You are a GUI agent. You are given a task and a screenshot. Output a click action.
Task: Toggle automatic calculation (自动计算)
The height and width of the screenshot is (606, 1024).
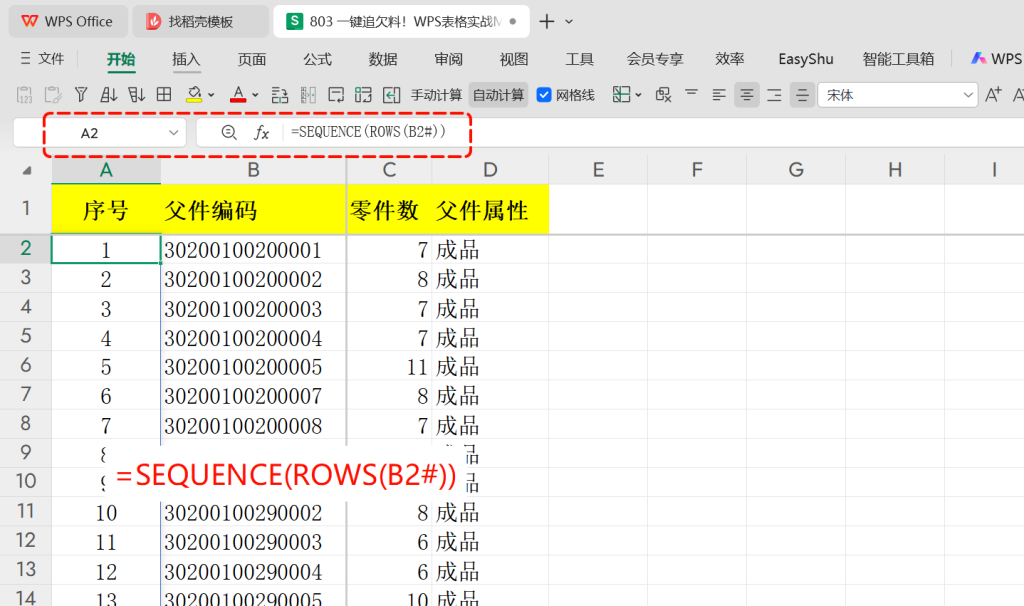[x=498, y=95]
